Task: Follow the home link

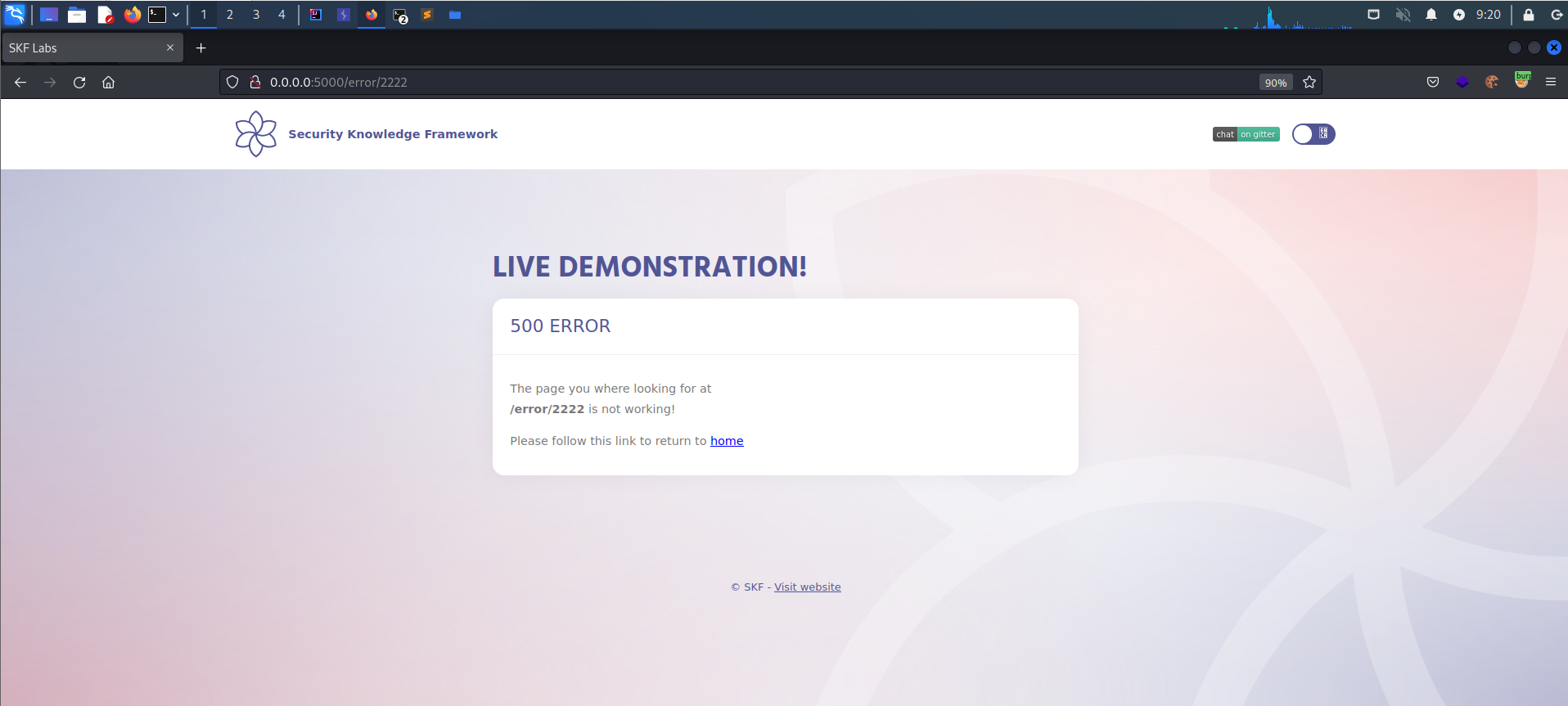Action: 727,441
